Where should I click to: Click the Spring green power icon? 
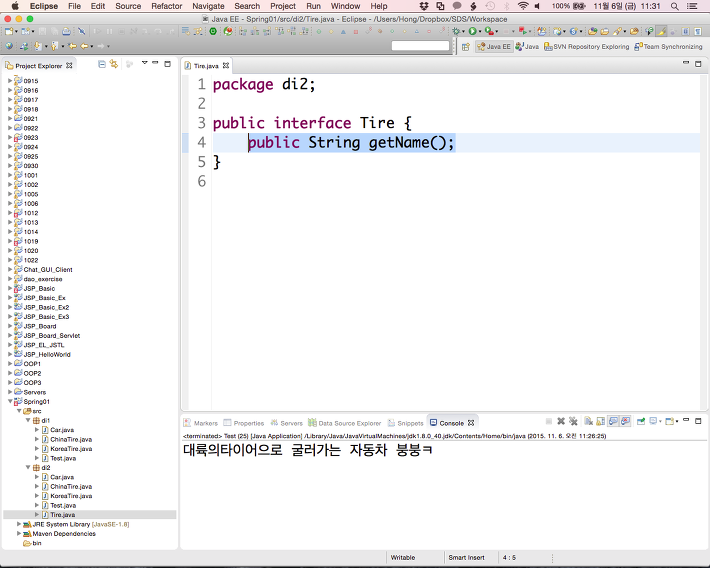213,31
